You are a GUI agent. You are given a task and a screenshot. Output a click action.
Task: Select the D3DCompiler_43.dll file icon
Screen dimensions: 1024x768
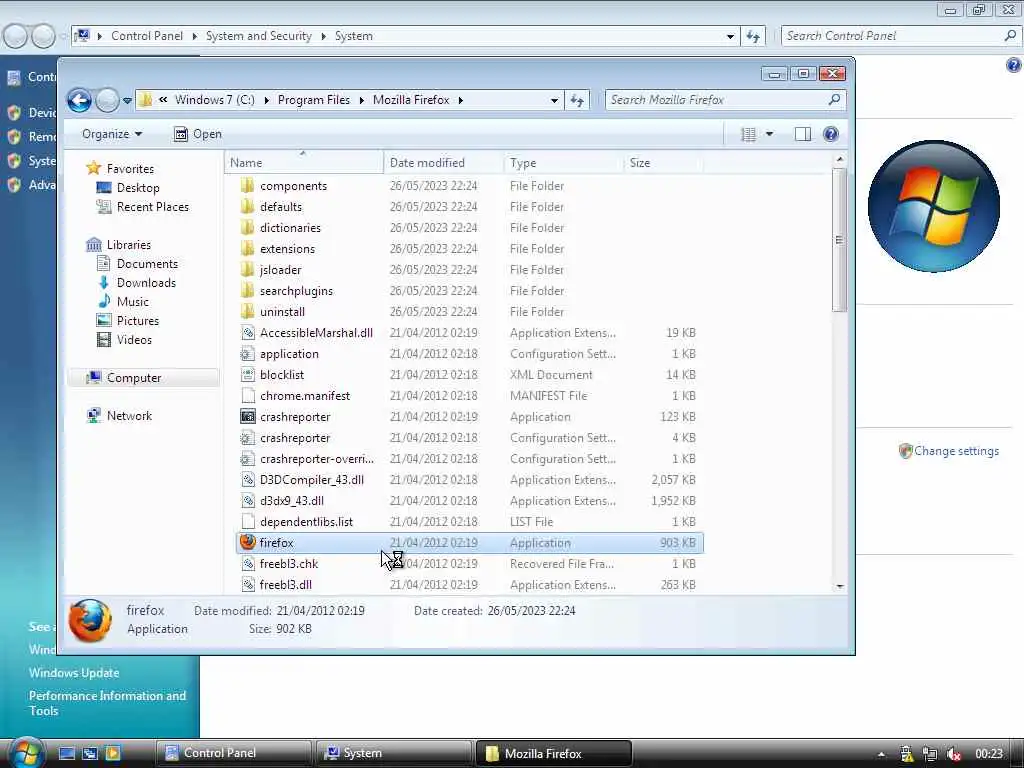248,479
